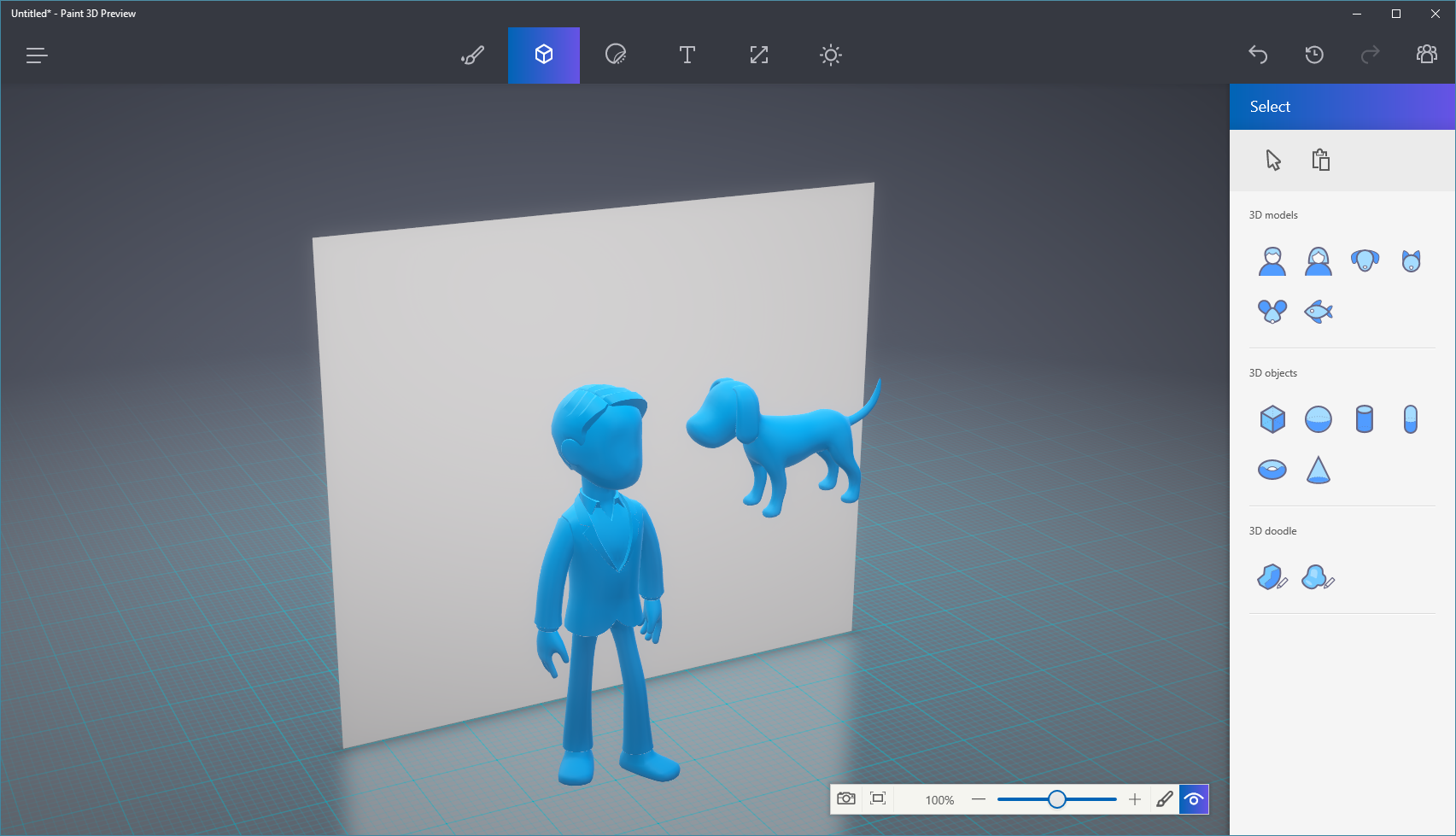1456x836 pixels.
Task: Insert the Fish 3D model
Action: coord(1319,311)
